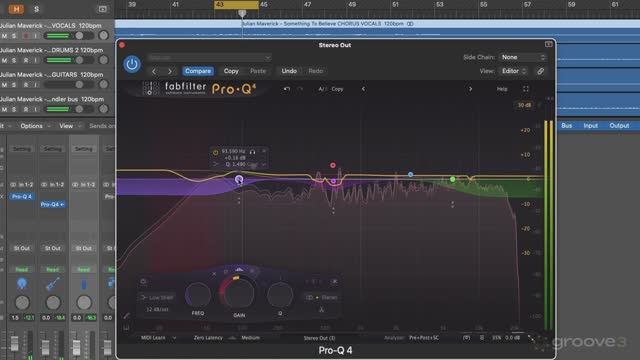
Task: Switch to the Bus tab
Action: (567, 126)
